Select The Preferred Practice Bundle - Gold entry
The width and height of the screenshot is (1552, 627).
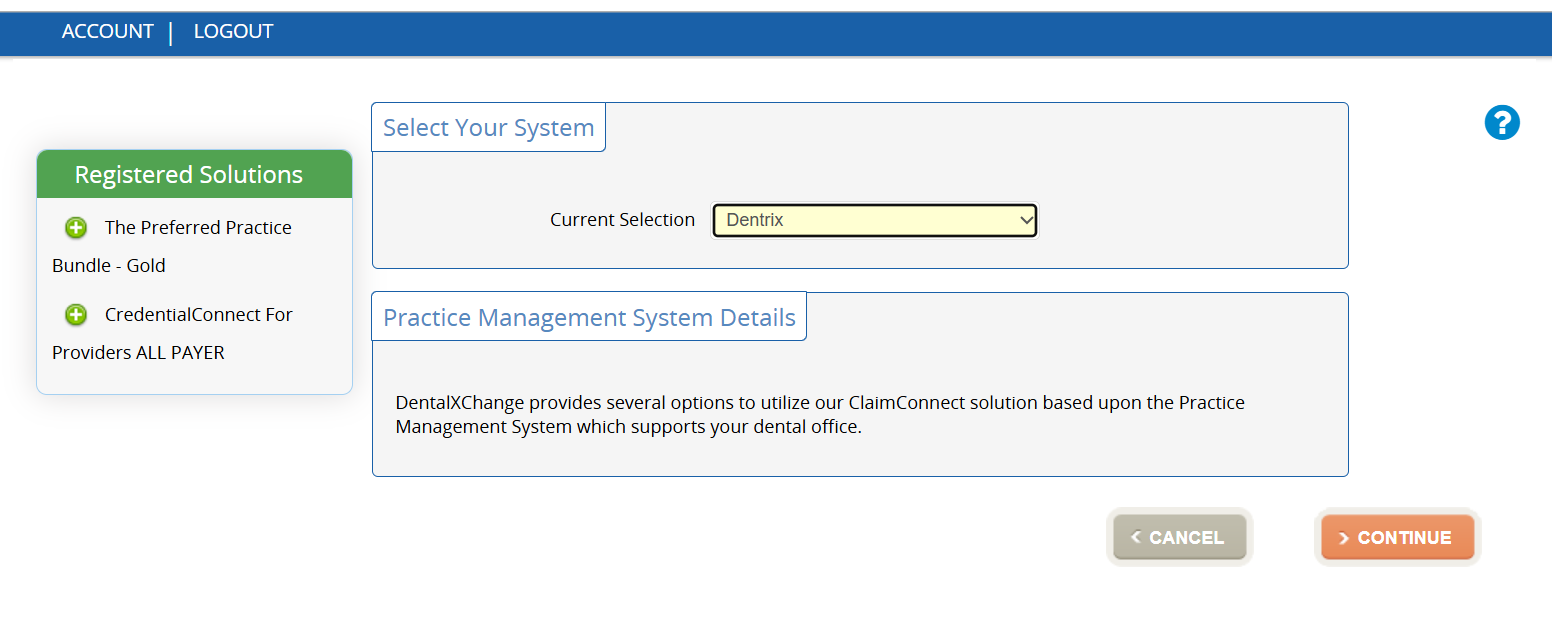[x=198, y=228]
